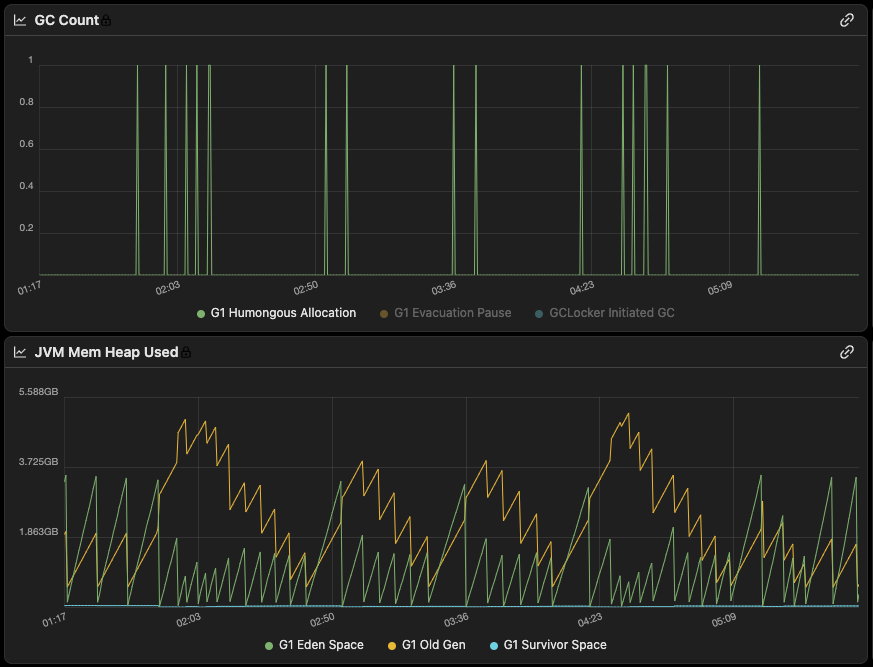Screen dimensions: 873x667
Task: Click the 02:50 time label in JVM heap chart
Action: pyautogui.click(x=322, y=620)
